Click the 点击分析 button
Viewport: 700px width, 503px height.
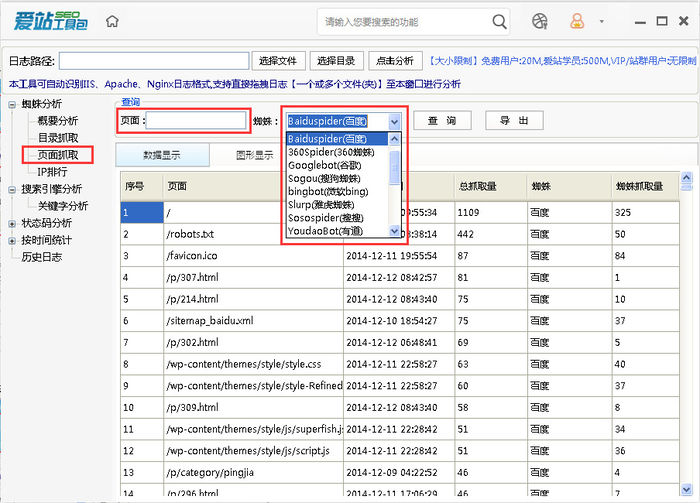395,61
